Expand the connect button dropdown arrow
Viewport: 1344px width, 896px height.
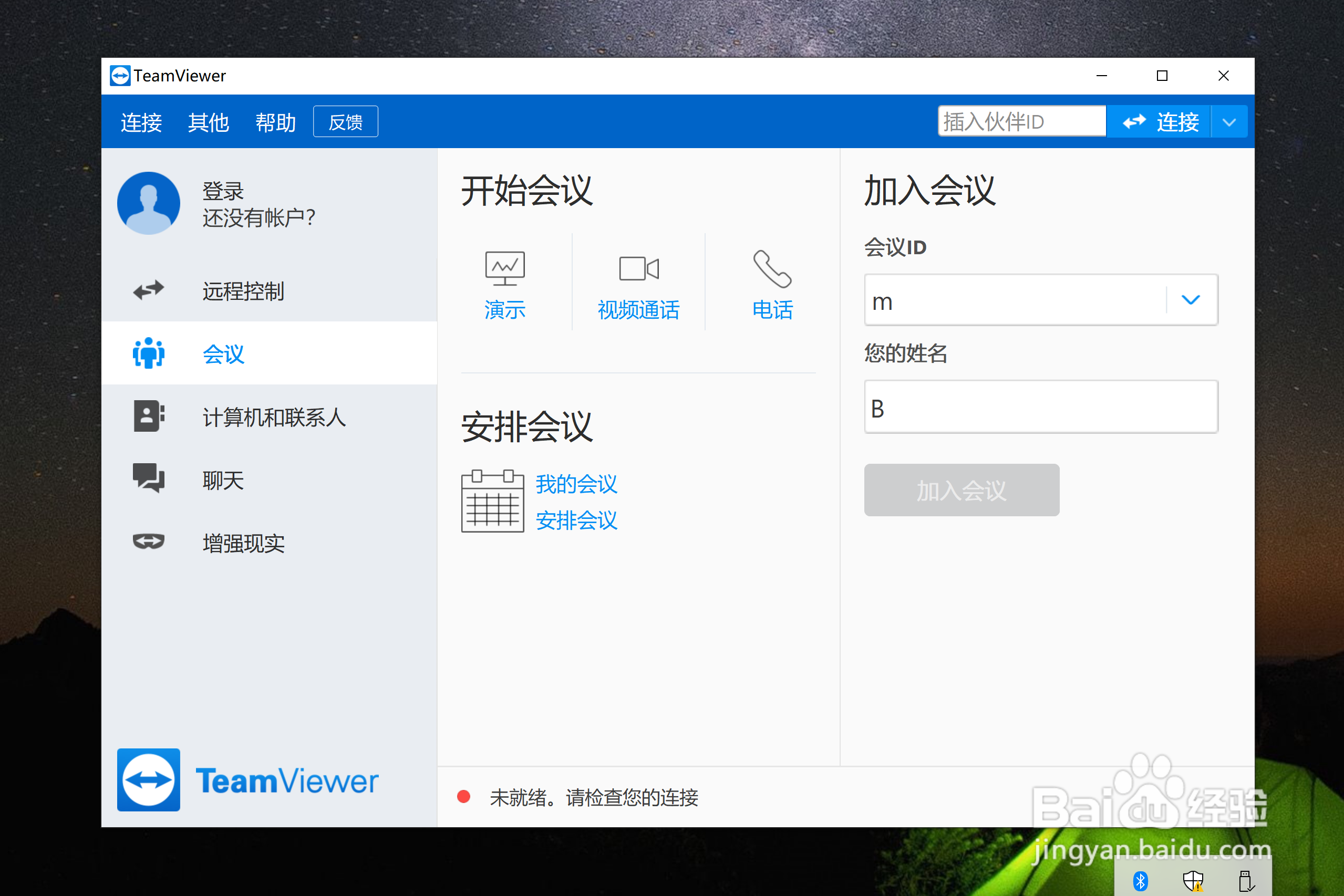1229,122
